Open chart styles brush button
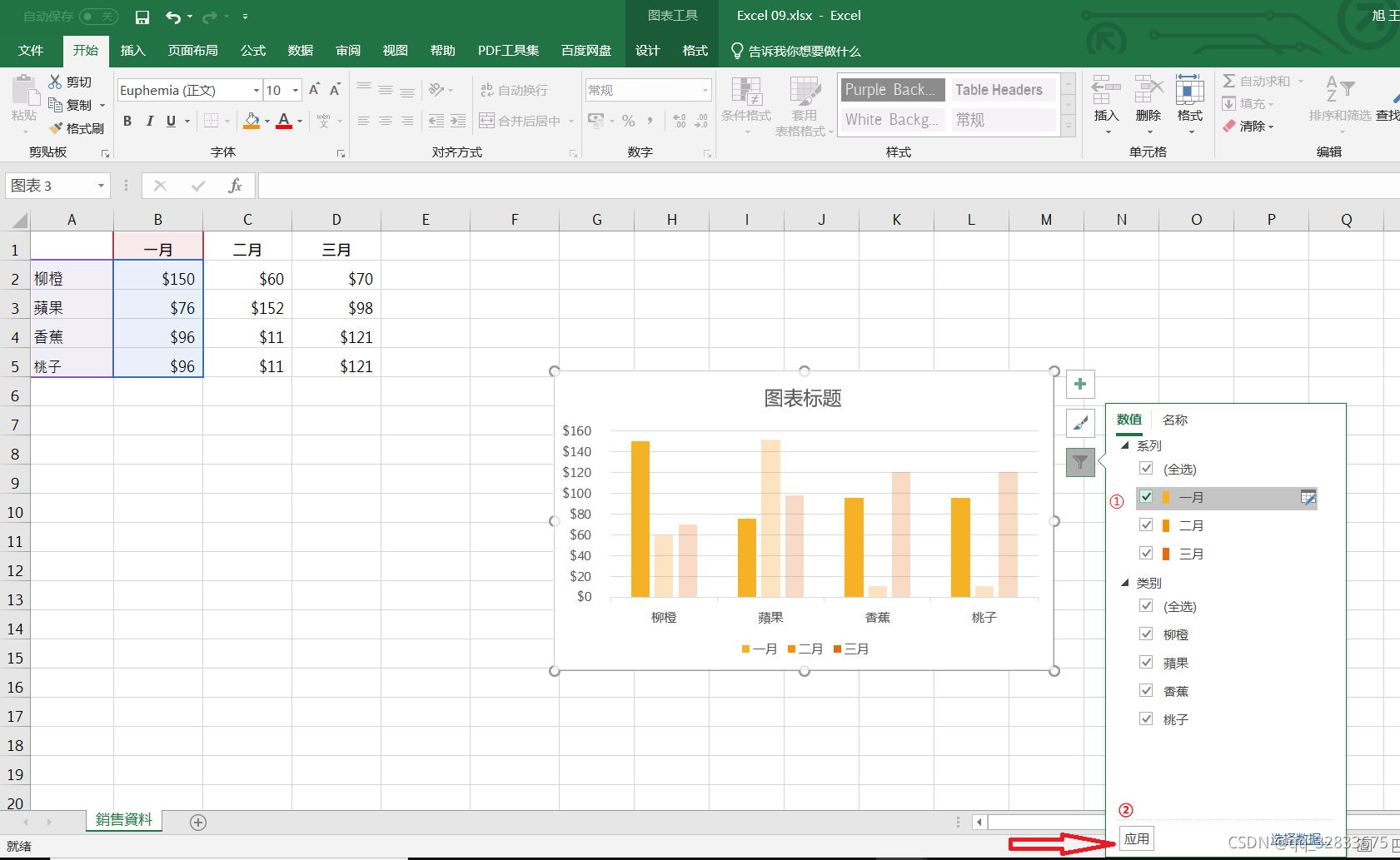The height and width of the screenshot is (860, 1400). point(1080,423)
